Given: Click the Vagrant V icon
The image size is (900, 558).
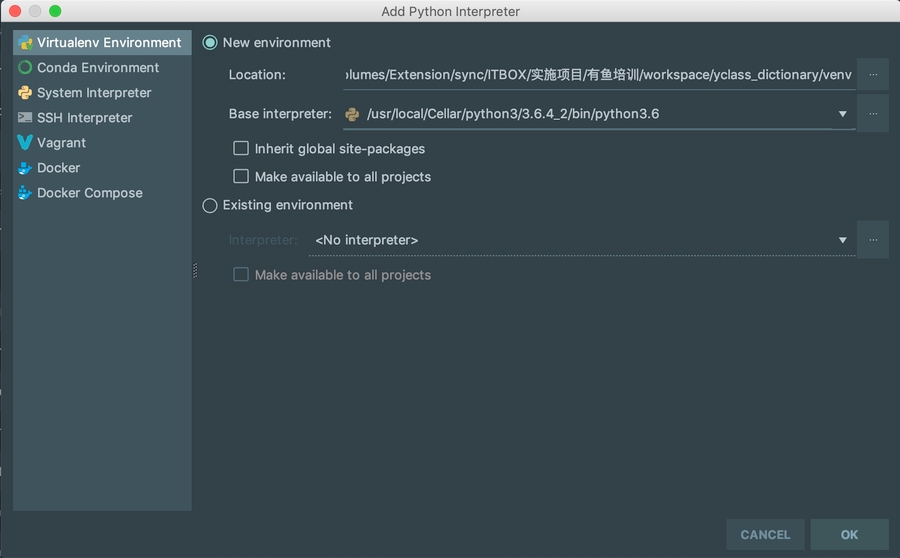Looking at the screenshot, I should click(x=25, y=143).
